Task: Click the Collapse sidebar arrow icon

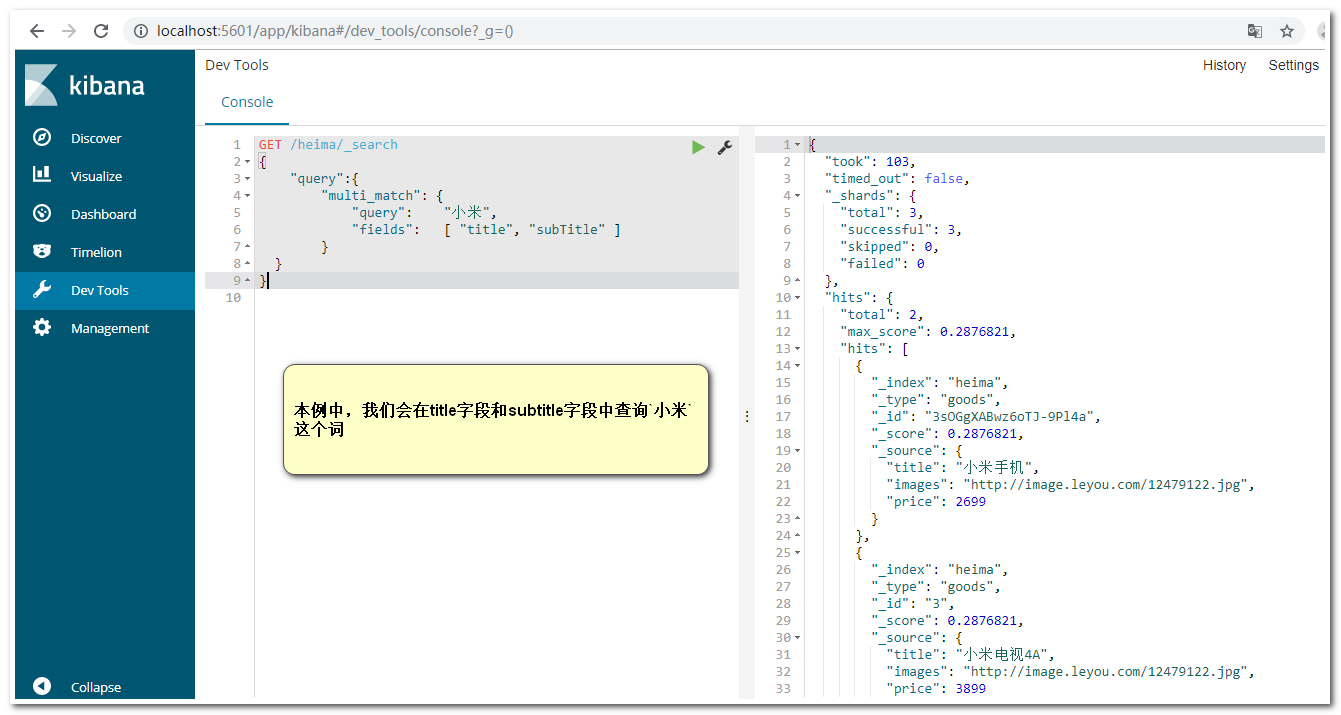Action: pyautogui.click(x=42, y=686)
